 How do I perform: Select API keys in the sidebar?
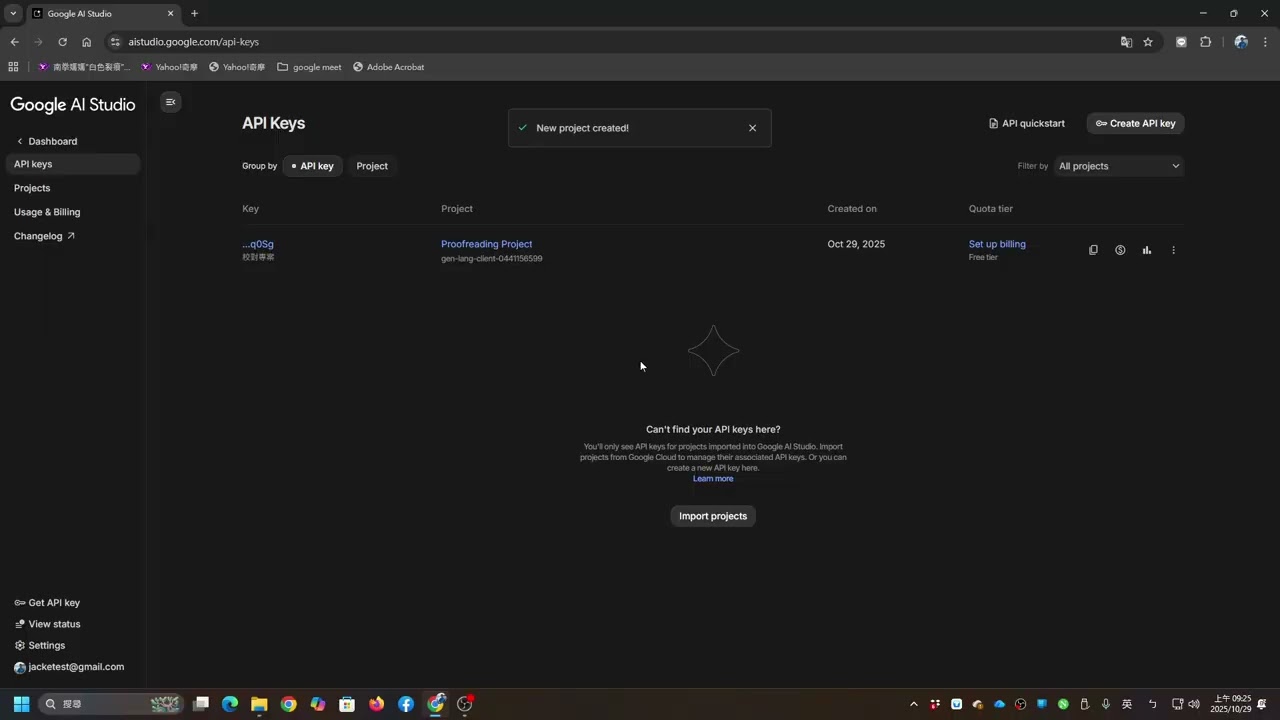pyautogui.click(x=73, y=164)
